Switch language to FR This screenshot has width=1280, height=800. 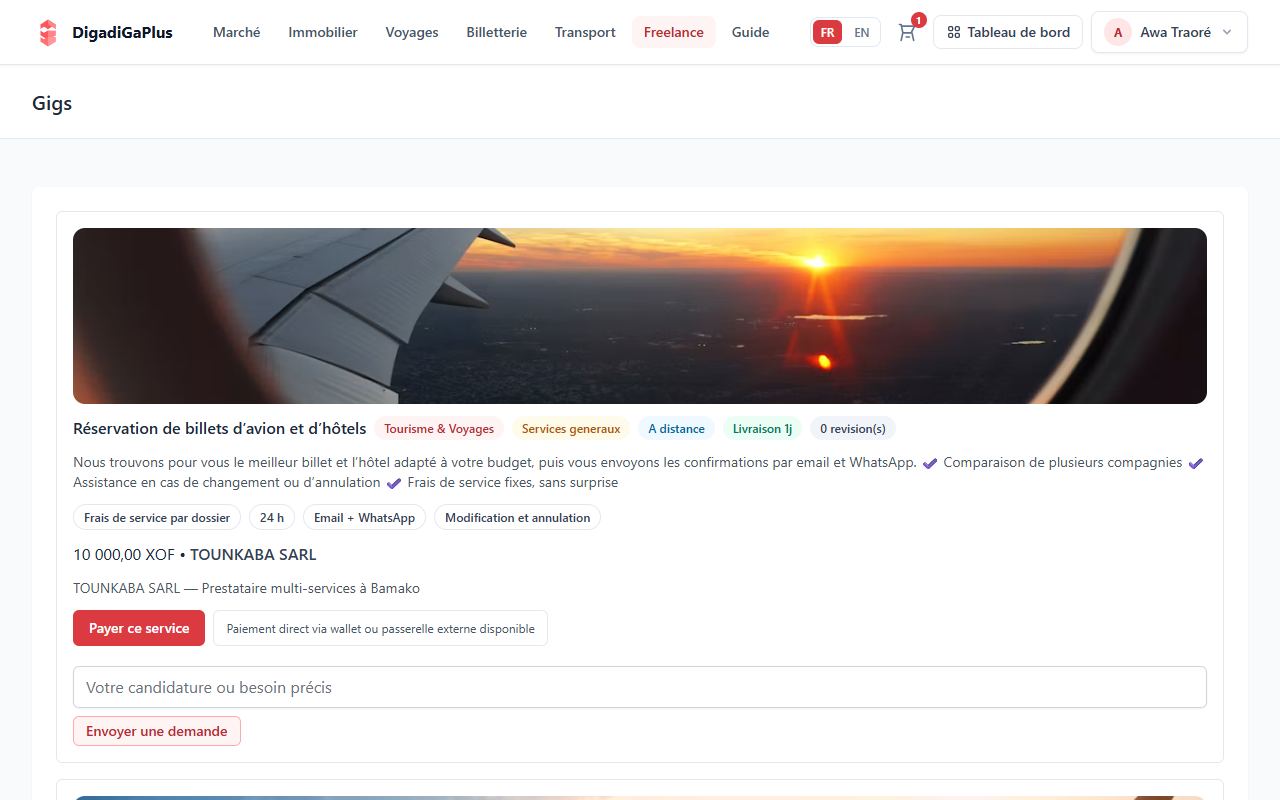point(827,32)
